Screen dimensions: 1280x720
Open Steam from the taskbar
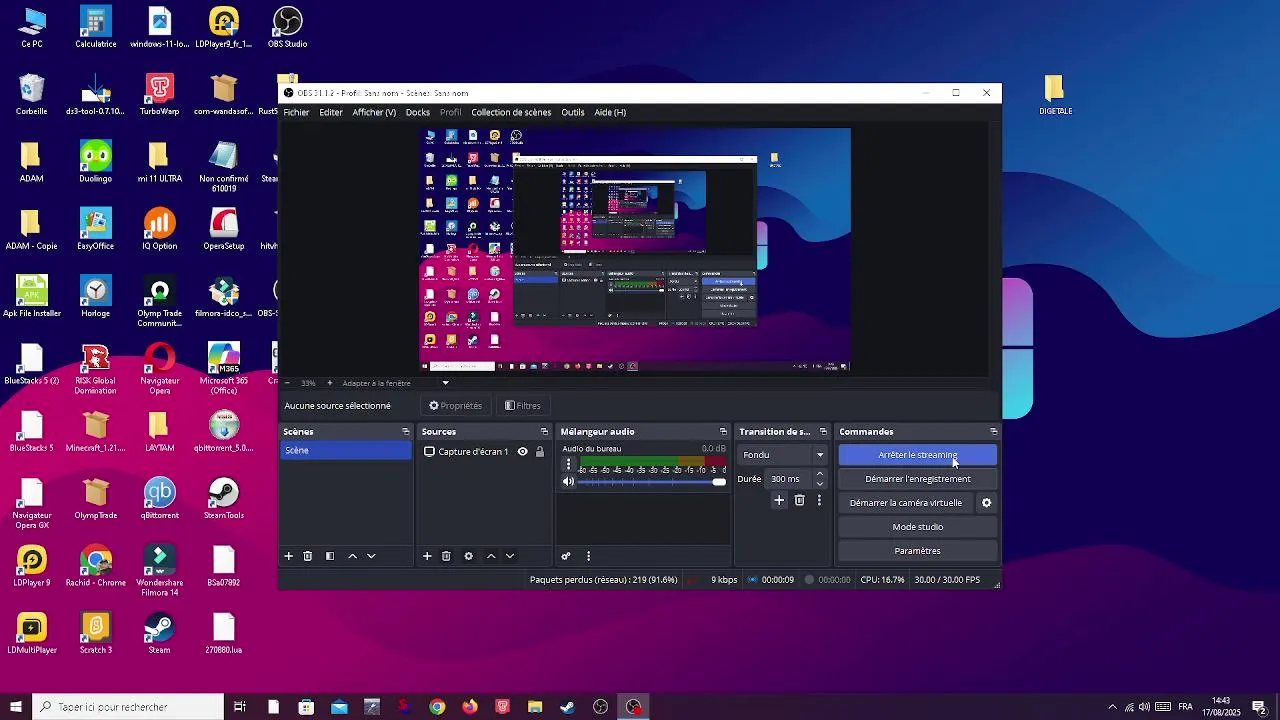(567, 707)
